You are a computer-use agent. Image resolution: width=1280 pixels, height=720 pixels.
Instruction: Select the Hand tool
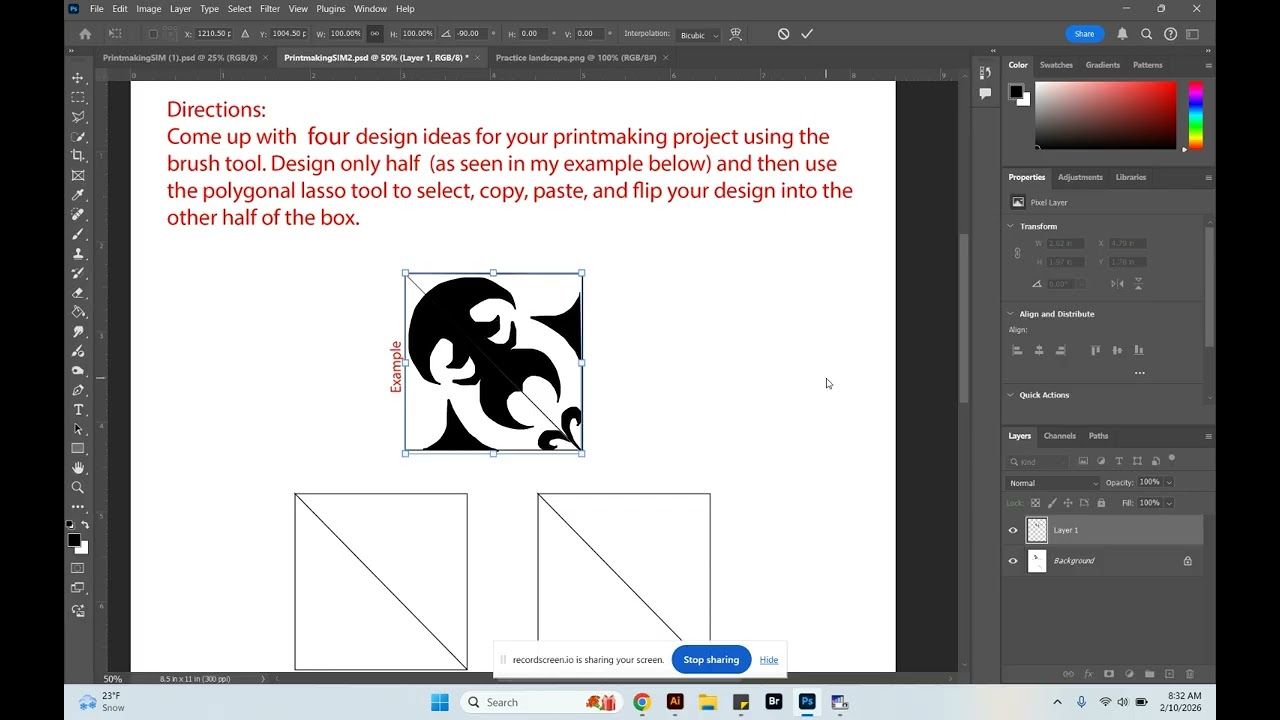click(x=78, y=468)
